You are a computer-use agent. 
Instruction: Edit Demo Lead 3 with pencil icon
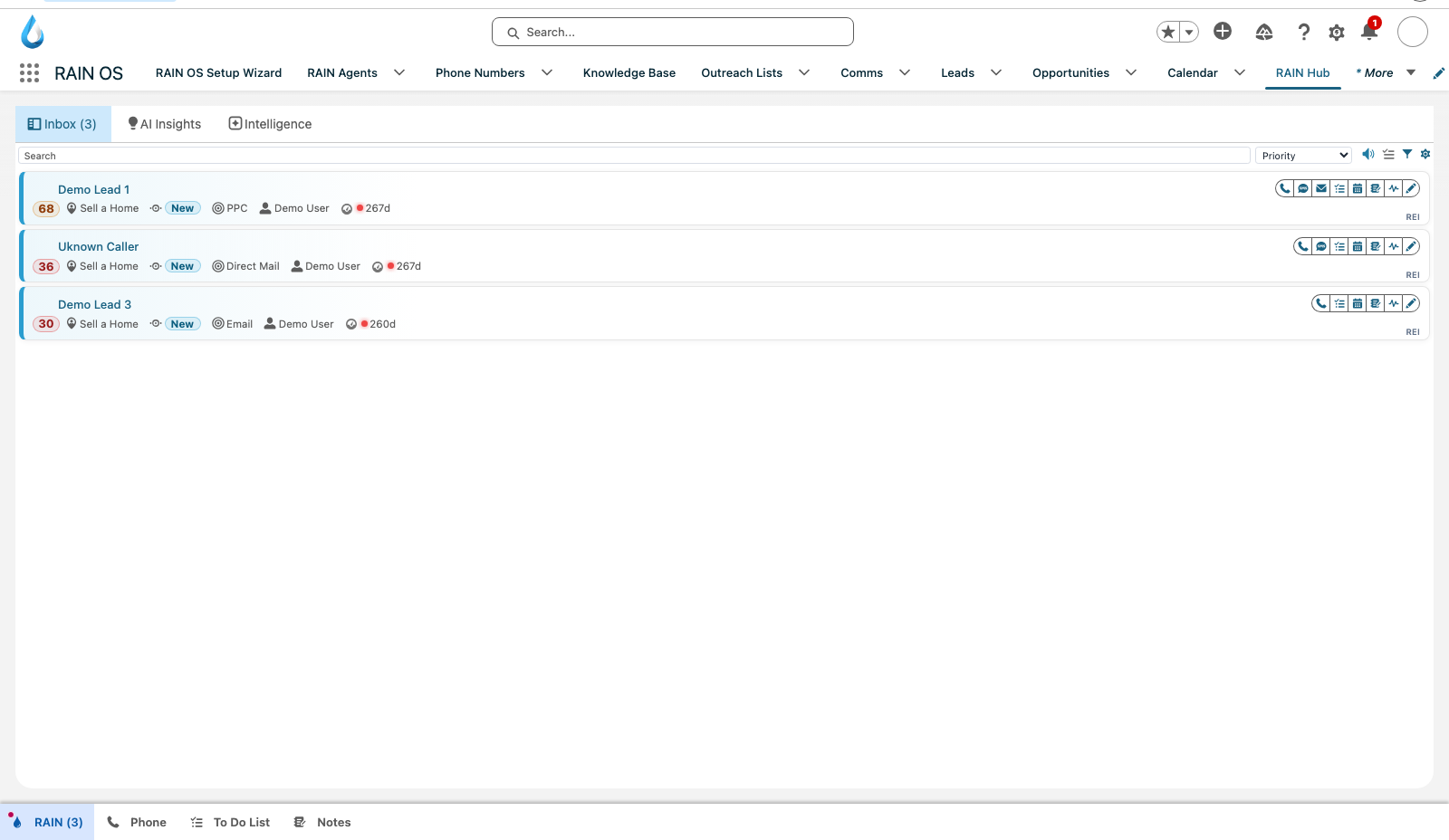(1411, 303)
